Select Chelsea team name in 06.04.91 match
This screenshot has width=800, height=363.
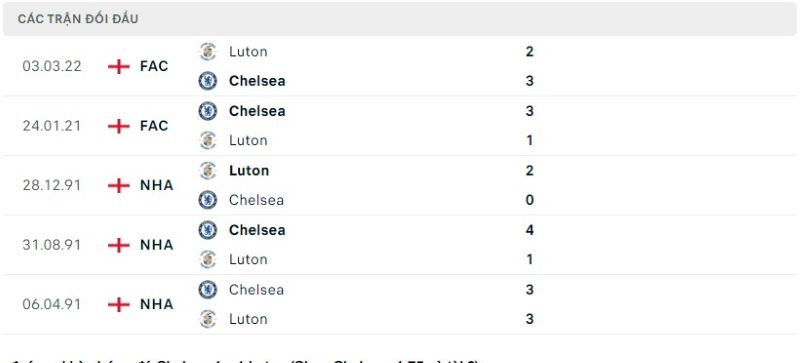coord(256,289)
